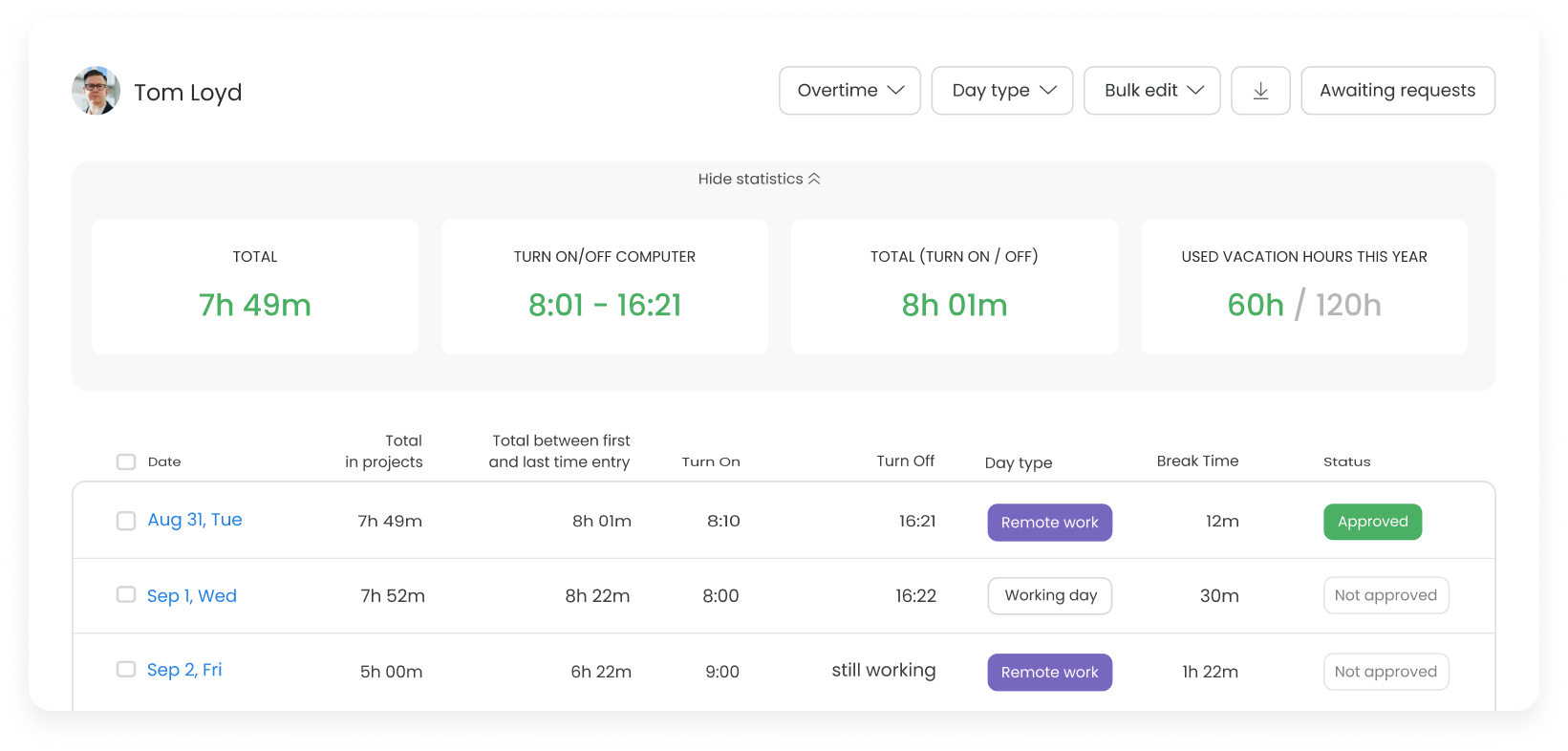Open the Sep 1, Wed date link

(192, 595)
